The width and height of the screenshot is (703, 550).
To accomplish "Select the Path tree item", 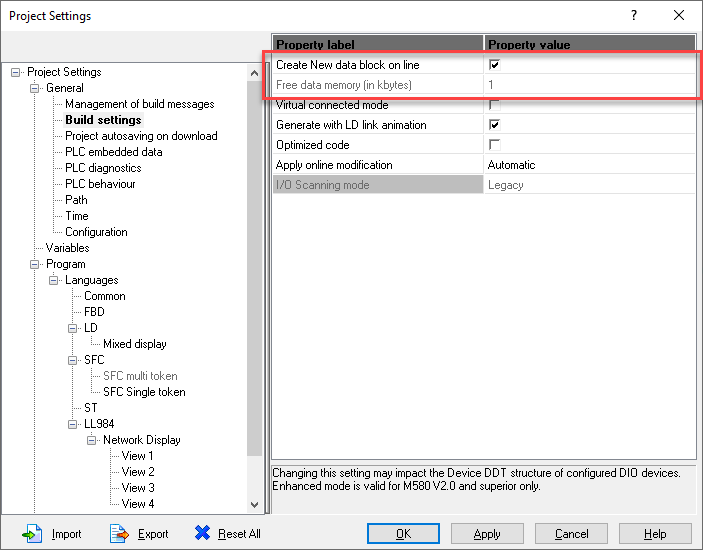I will pos(76,200).
